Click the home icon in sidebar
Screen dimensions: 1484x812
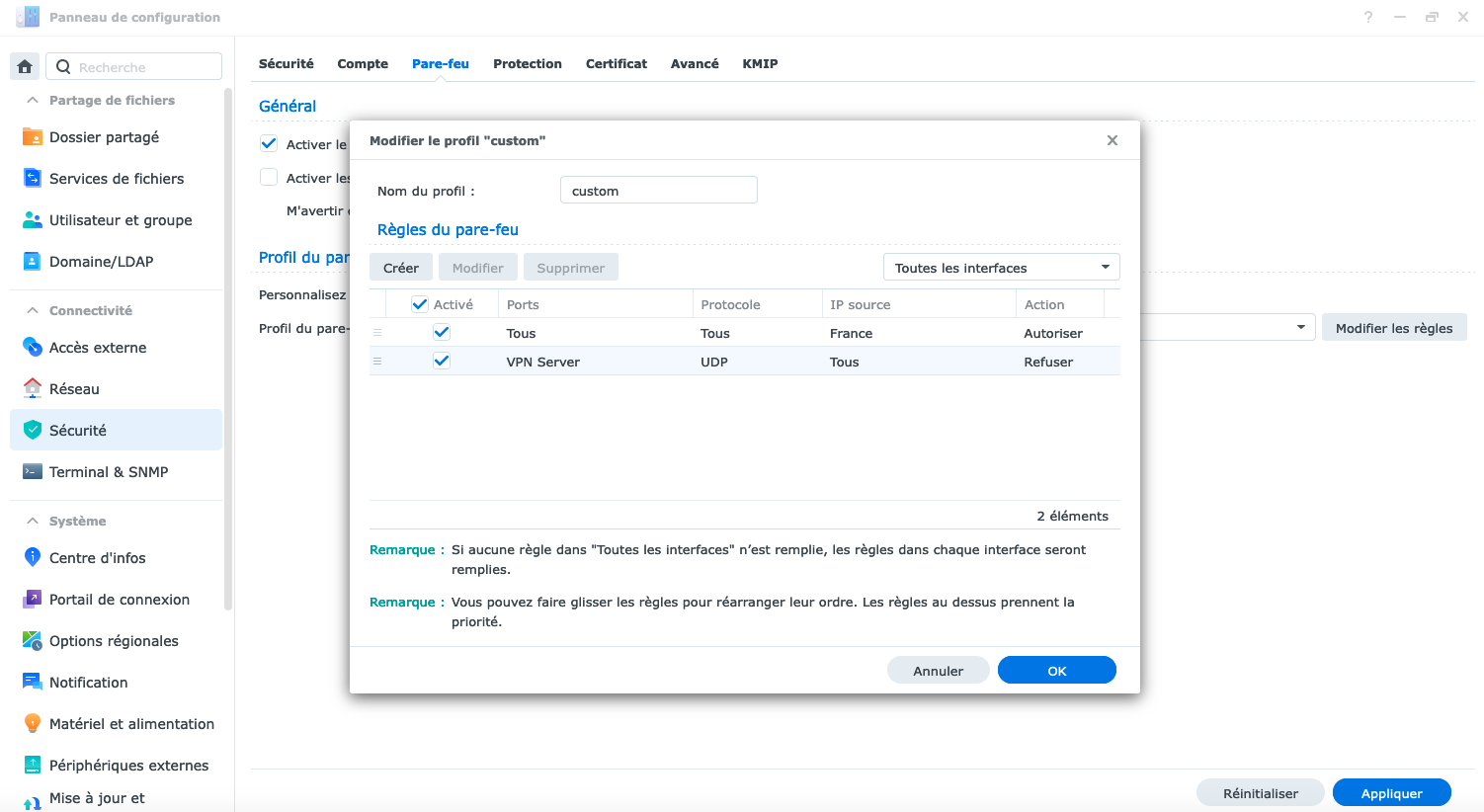coord(25,67)
